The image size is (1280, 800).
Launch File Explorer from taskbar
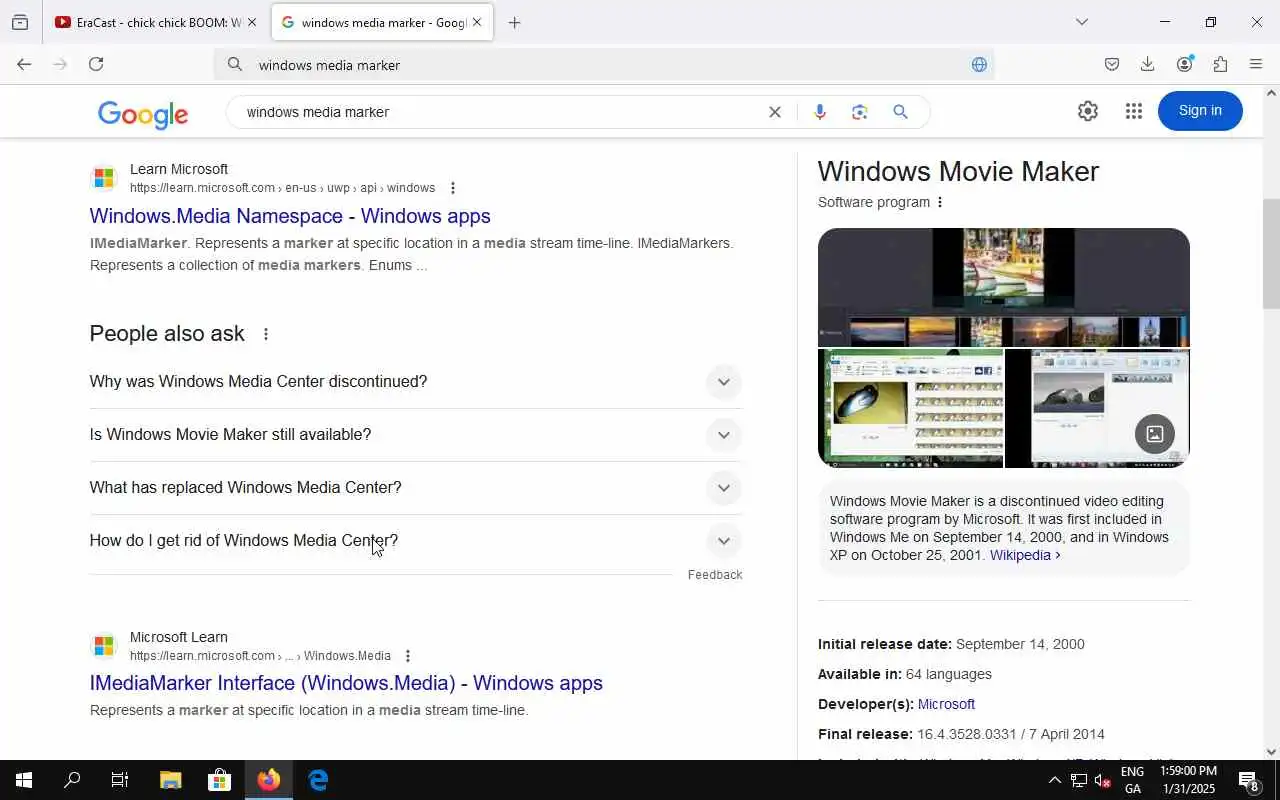pyautogui.click(x=171, y=780)
